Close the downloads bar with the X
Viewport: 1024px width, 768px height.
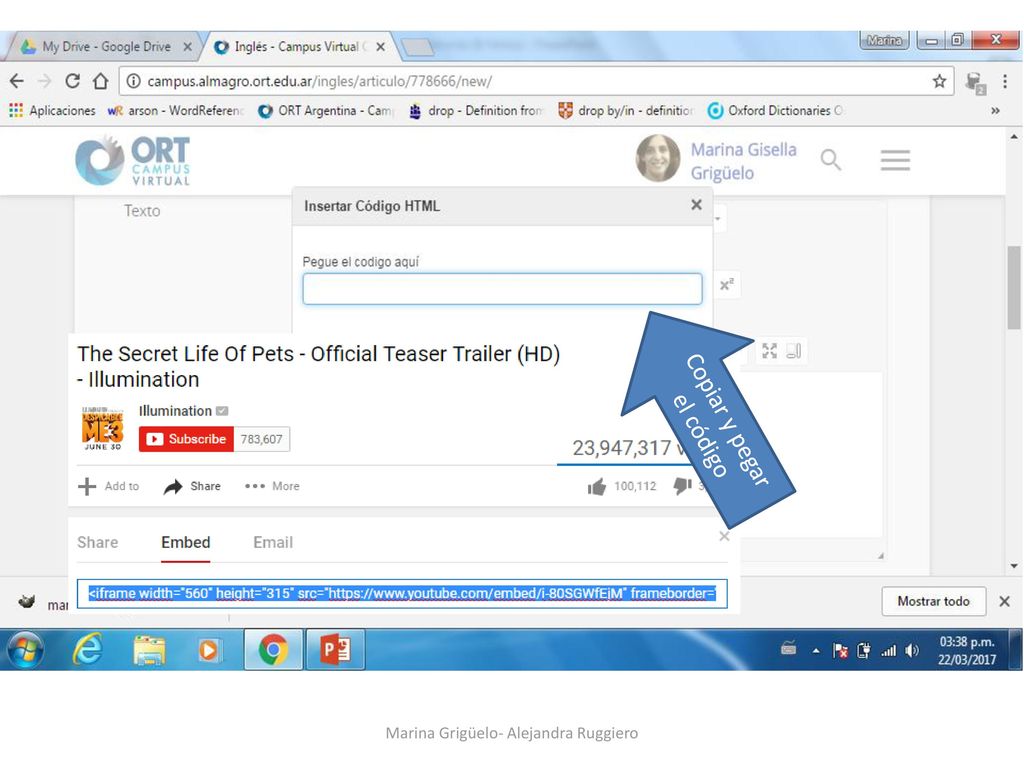(x=1004, y=601)
